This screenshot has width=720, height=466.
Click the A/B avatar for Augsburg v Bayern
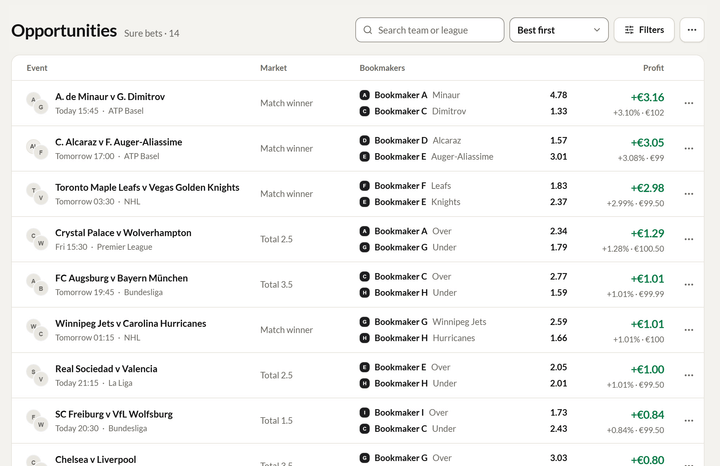pos(37,285)
